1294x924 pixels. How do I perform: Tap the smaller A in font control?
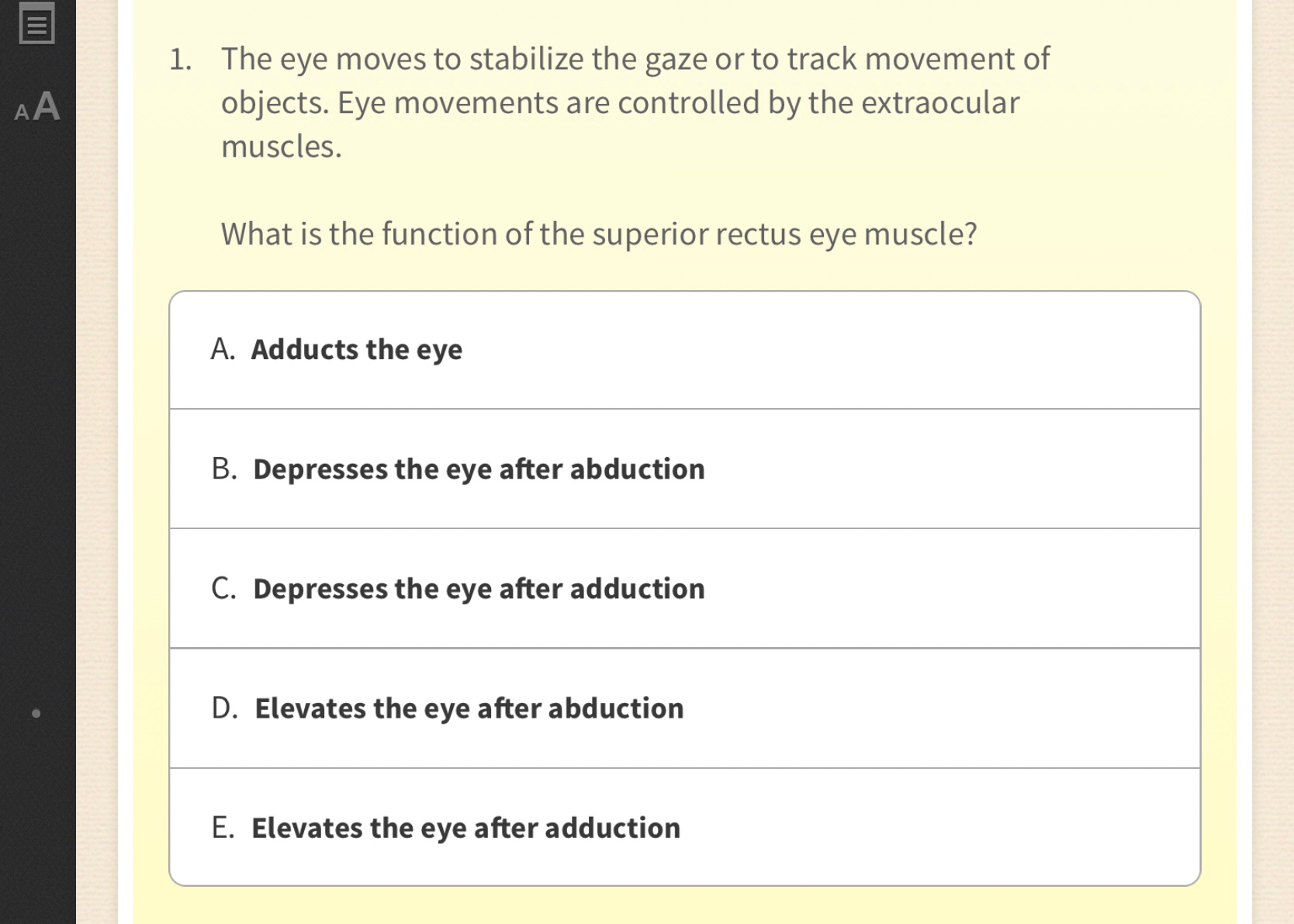22,113
